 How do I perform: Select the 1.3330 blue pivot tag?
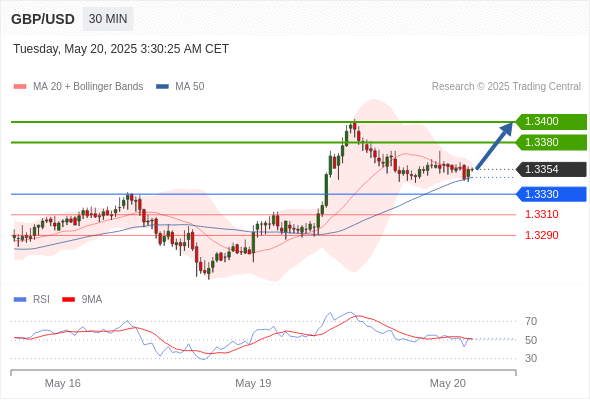point(551,194)
